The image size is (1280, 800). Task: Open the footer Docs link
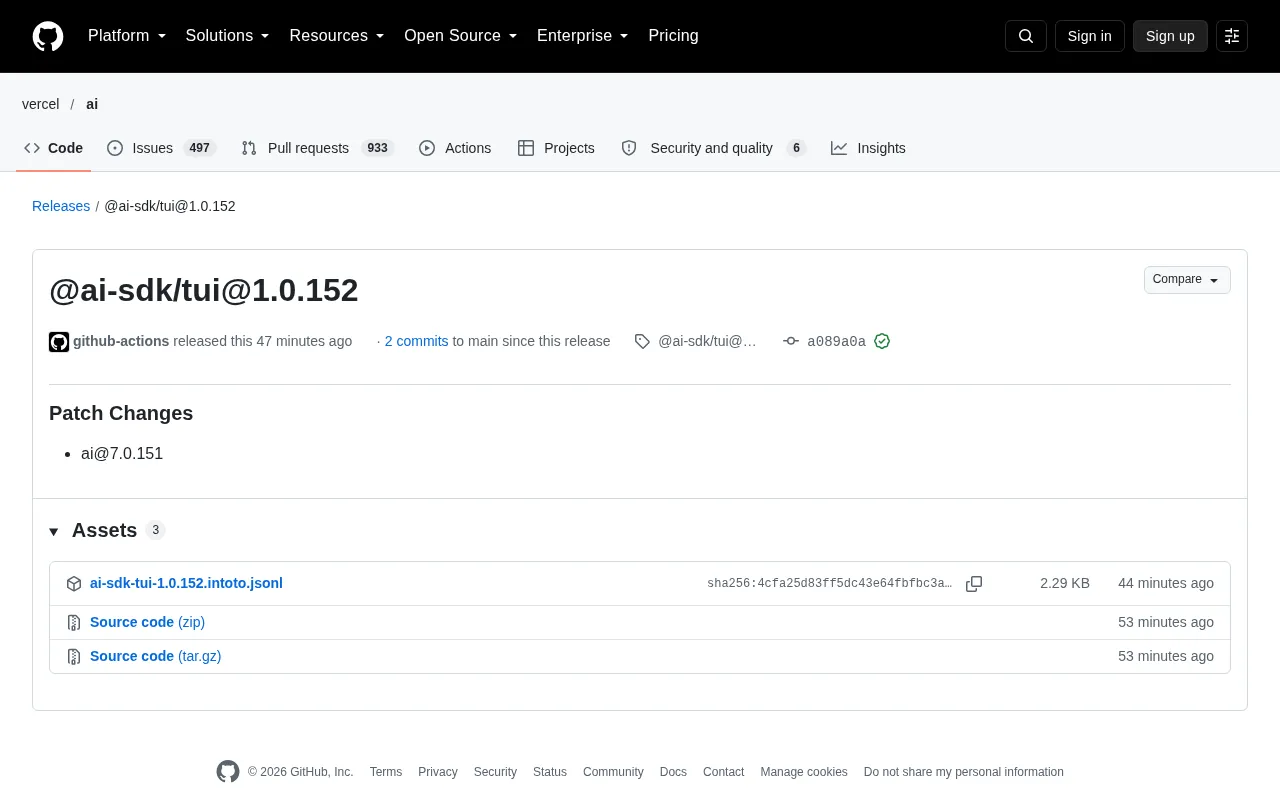coord(673,772)
